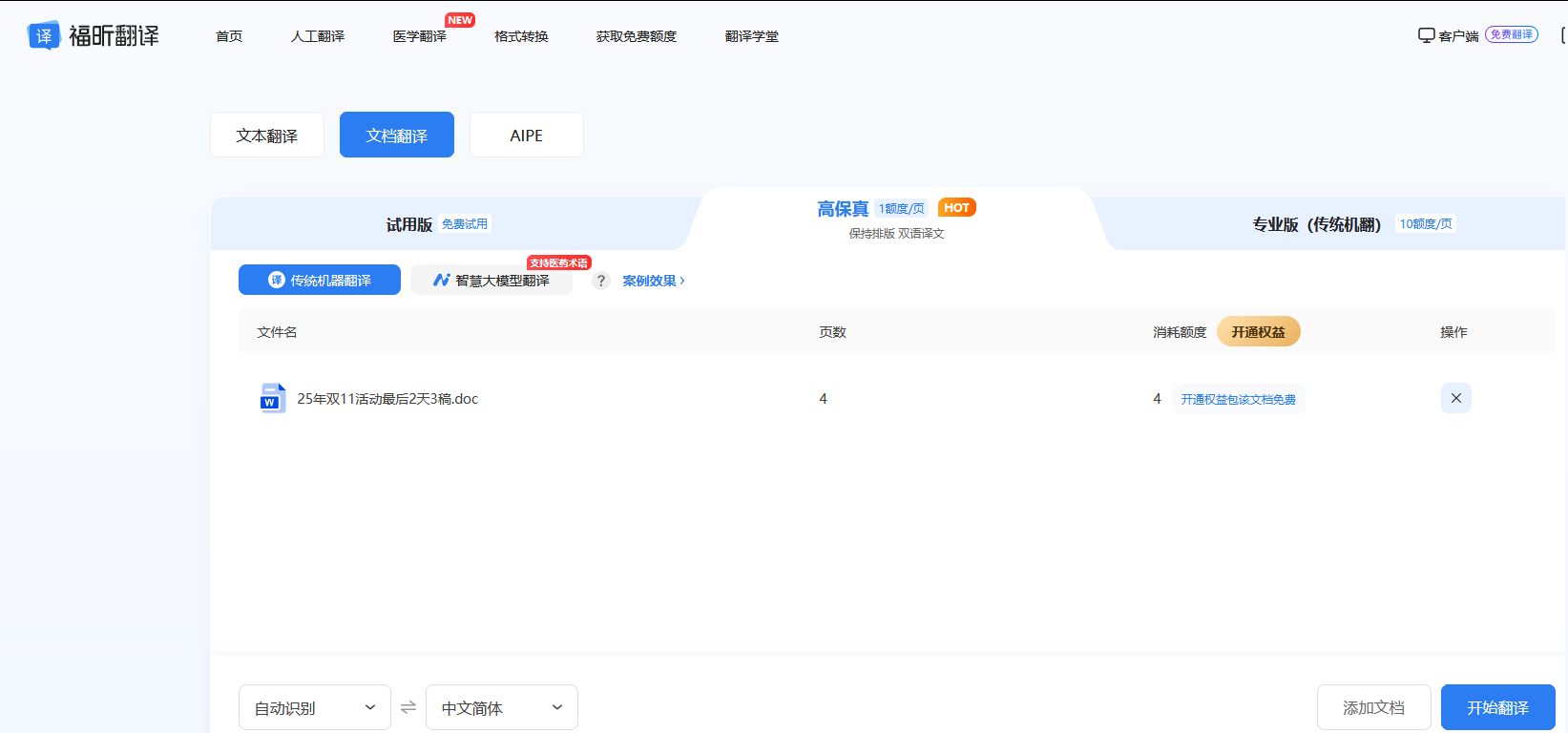Click the 客户端 monitor icon
The image size is (1568, 733).
1426,35
